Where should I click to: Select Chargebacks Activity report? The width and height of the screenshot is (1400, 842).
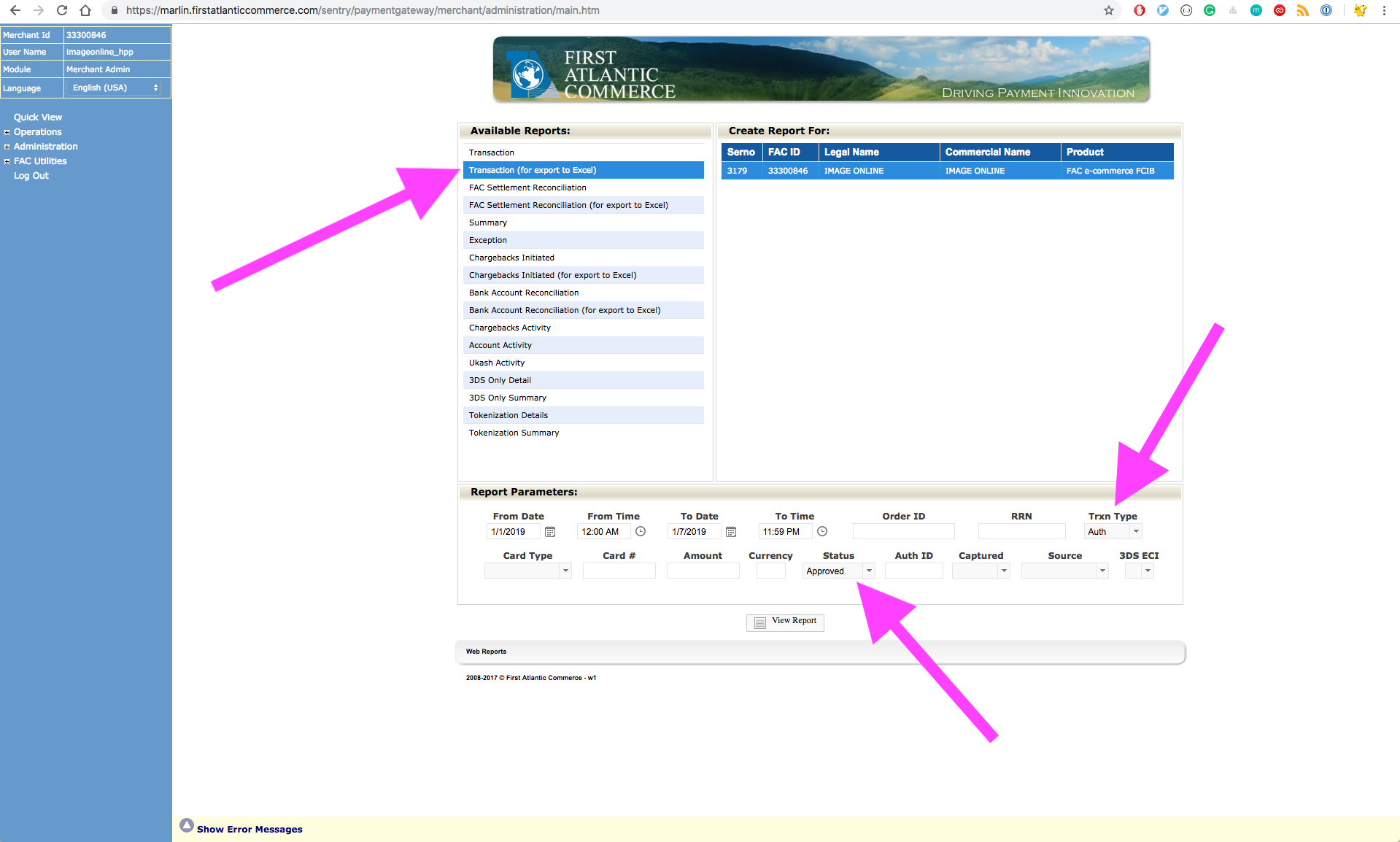(584, 328)
